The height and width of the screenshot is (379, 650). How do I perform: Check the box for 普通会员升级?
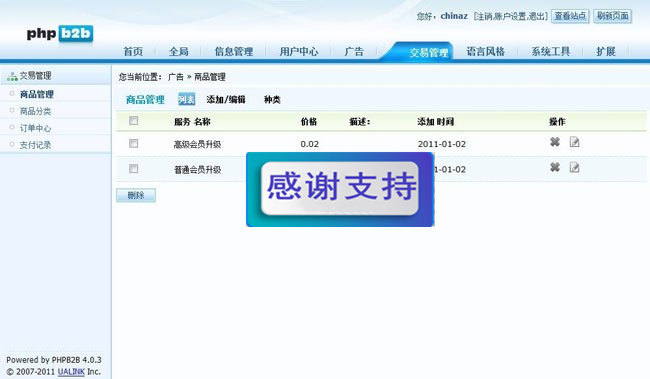pos(133,168)
